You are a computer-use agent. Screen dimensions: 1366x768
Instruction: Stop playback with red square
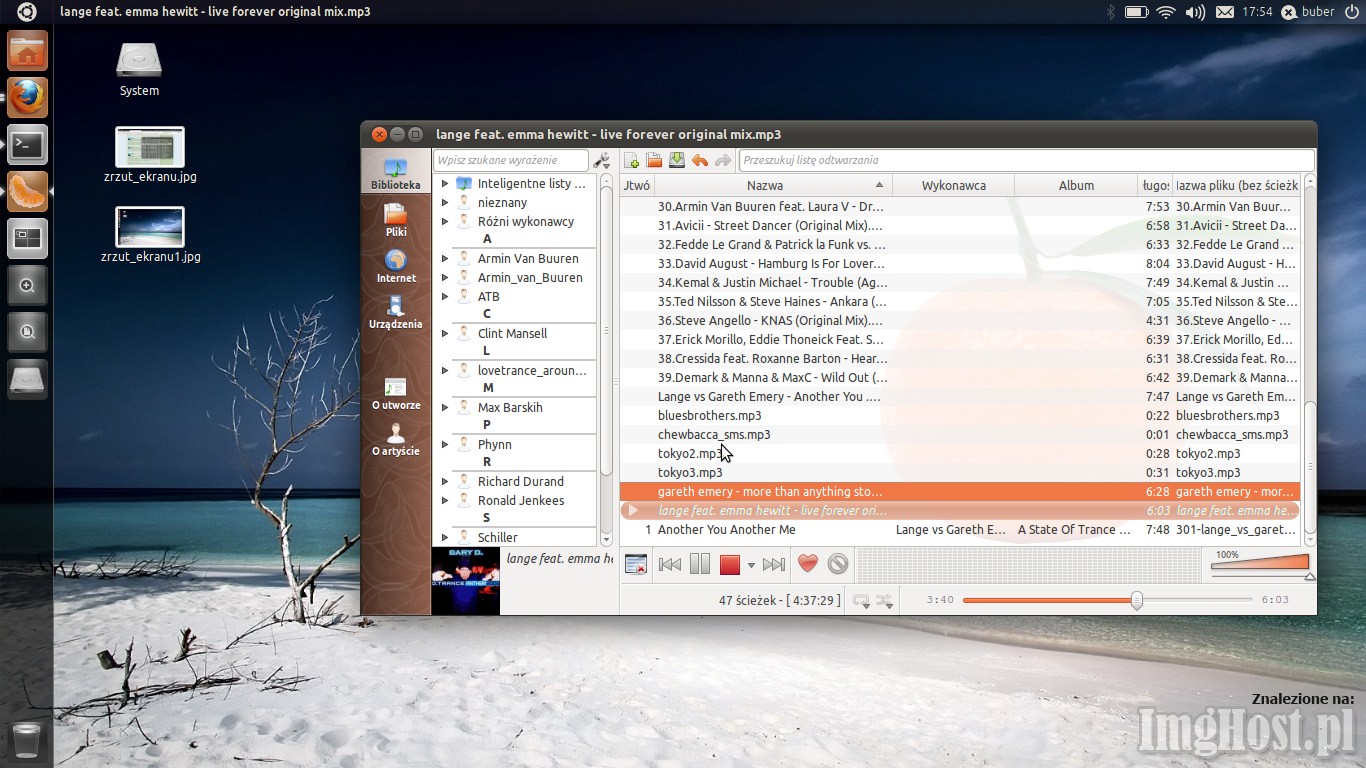click(x=729, y=565)
